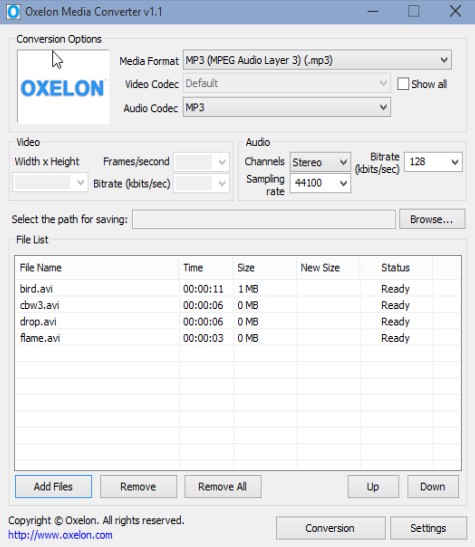Image resolution: width=475 pixels, height=547 pixels.
Task: Open the Audio Codec dropdown
Action: 287,107
